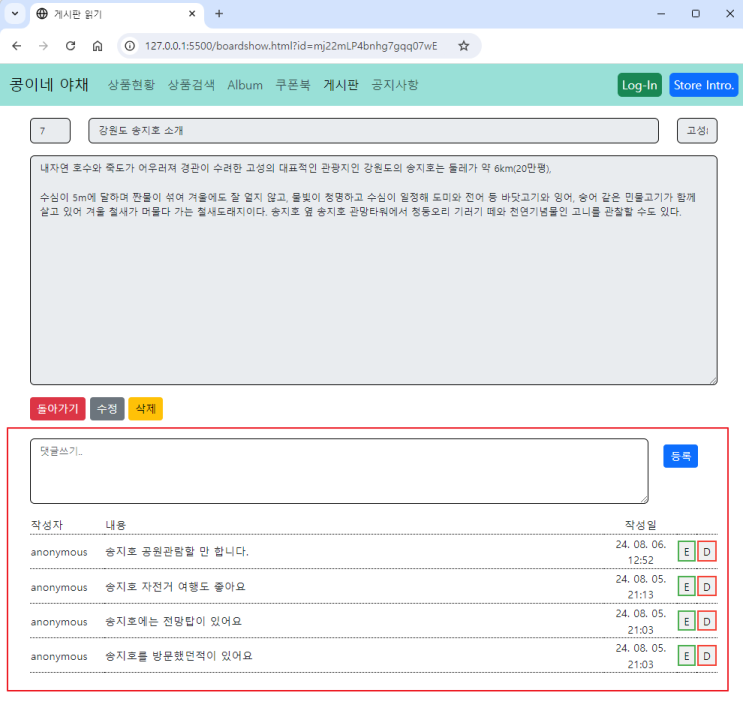This screenshot has width=743, height=723.
Task: Maximize the browser window
Action: 696,14
